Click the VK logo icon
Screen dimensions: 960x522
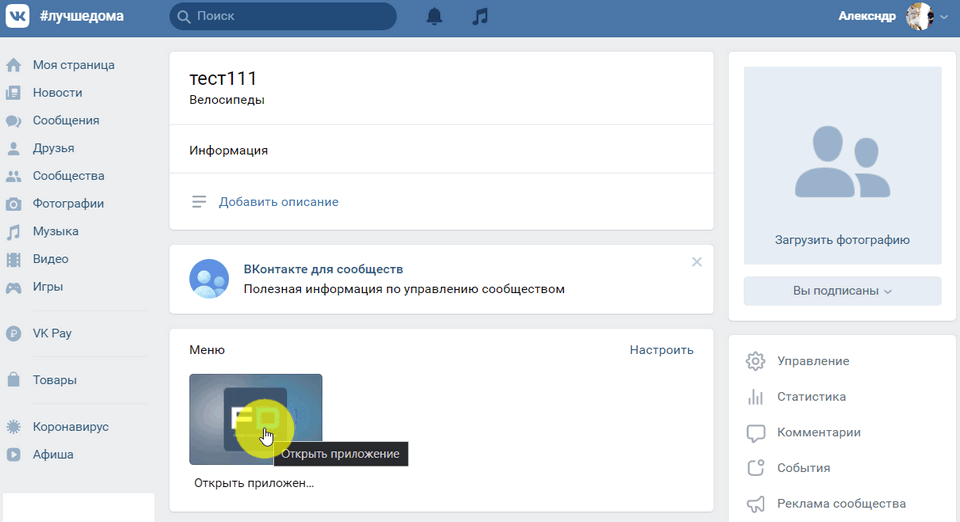[x=20, y=17]
